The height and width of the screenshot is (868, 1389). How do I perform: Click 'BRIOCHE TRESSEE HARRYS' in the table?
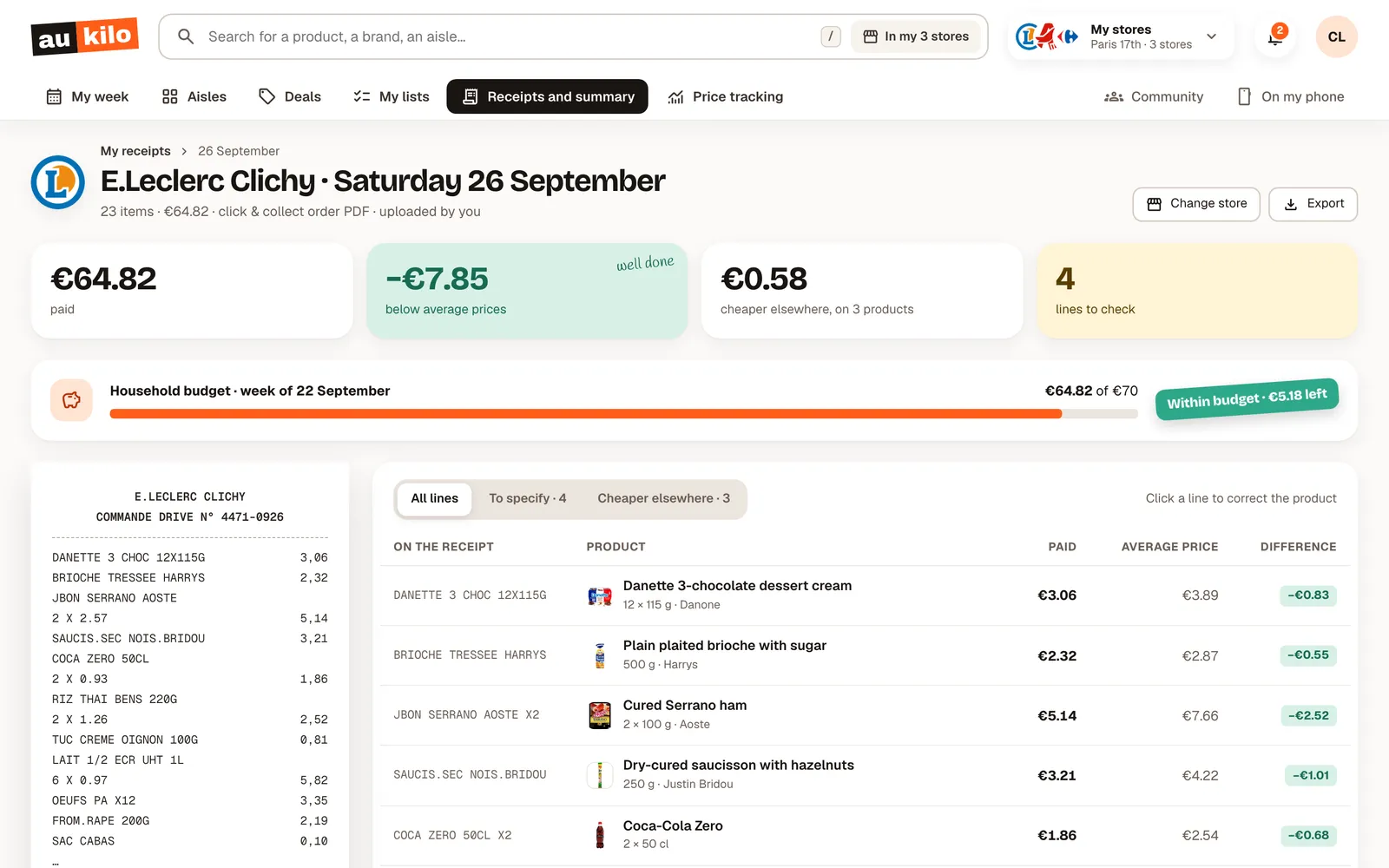[470, 655]
